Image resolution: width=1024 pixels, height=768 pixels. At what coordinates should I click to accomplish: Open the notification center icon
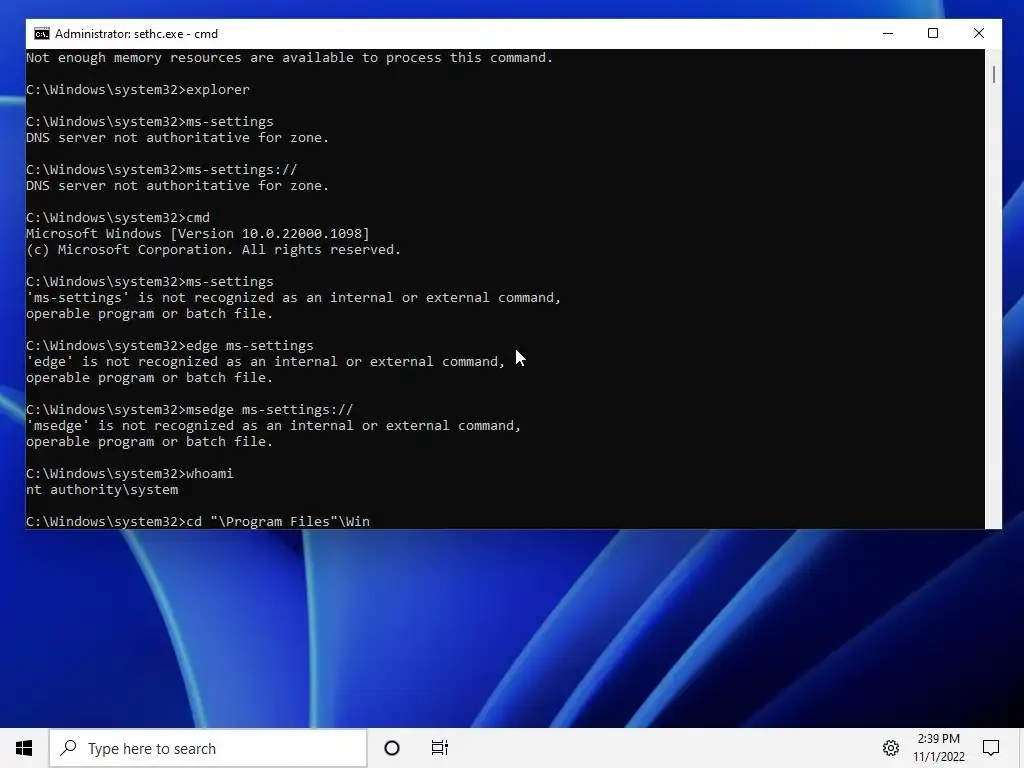coord(991,748)
